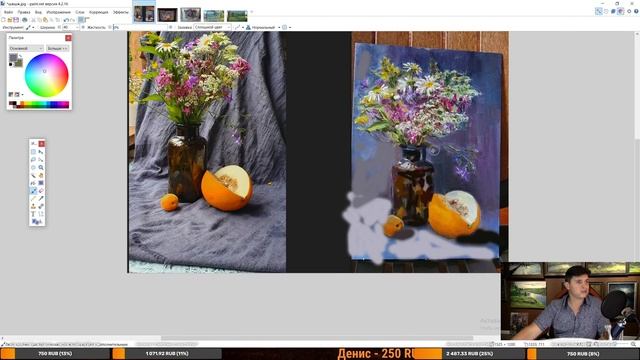The width and height of the screenshot is (640, 360).
Task: Select the Shapes tool
Action: (x=36, y=222)
